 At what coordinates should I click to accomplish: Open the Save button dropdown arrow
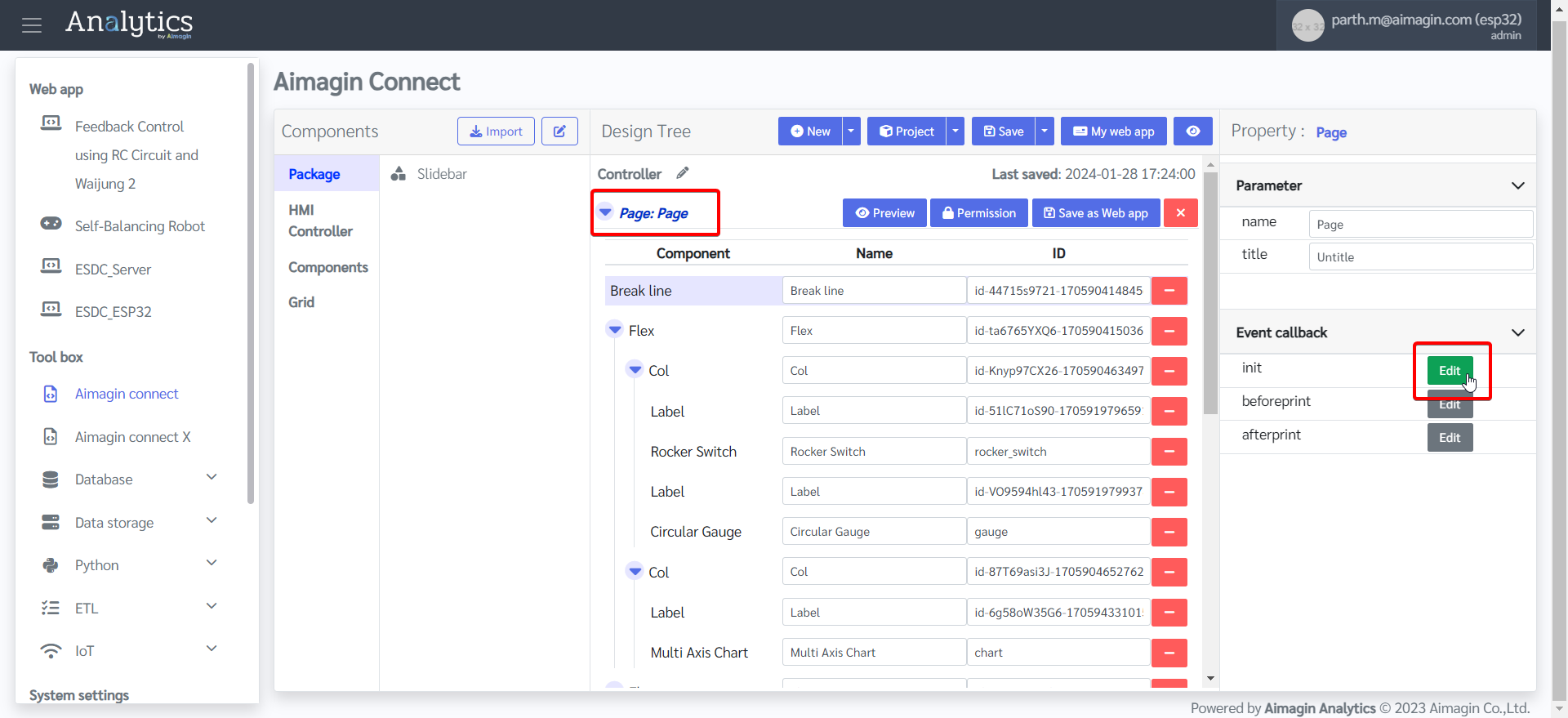(1045, 132)
